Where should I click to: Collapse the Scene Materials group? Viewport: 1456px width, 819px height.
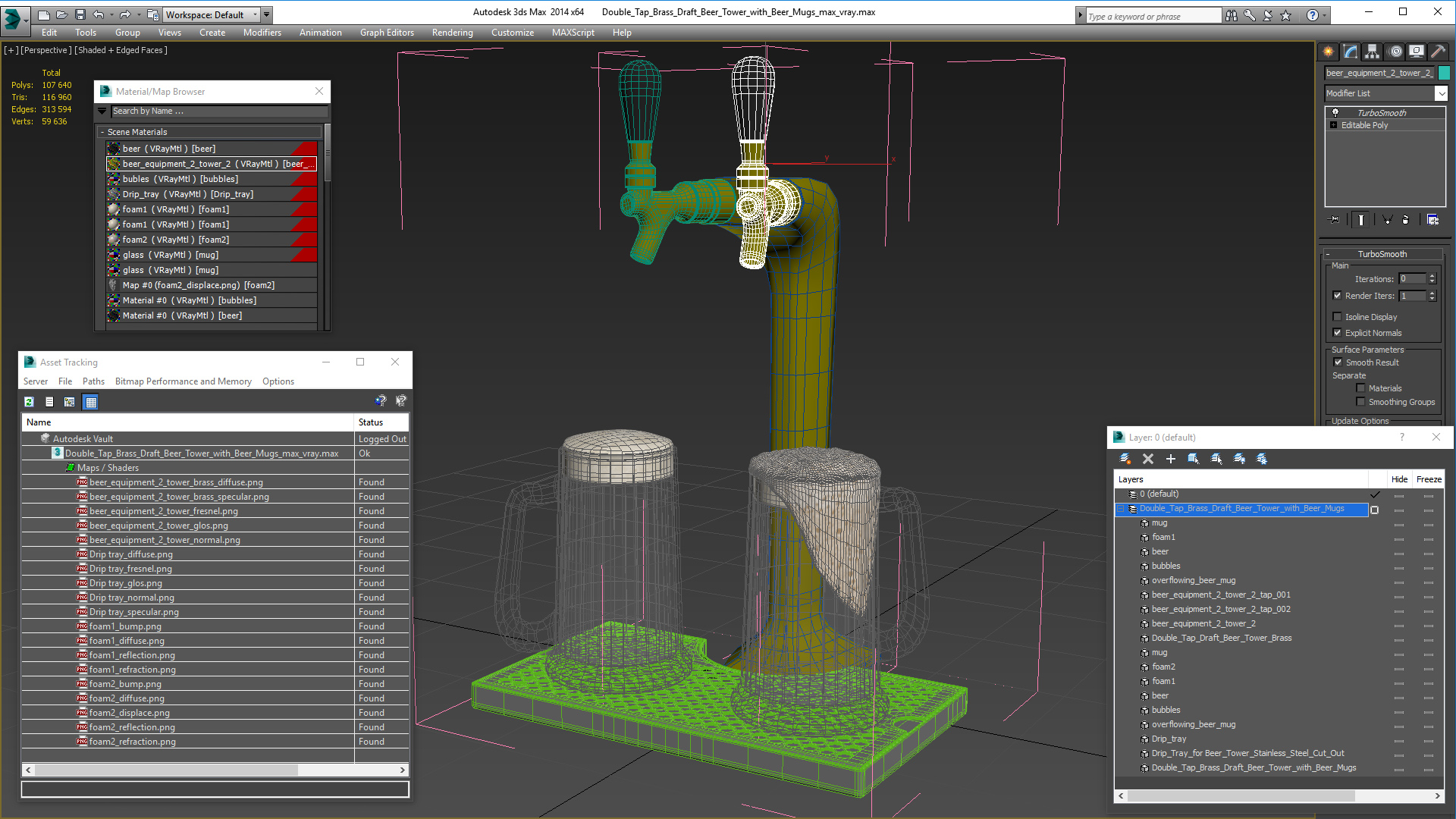102,132
